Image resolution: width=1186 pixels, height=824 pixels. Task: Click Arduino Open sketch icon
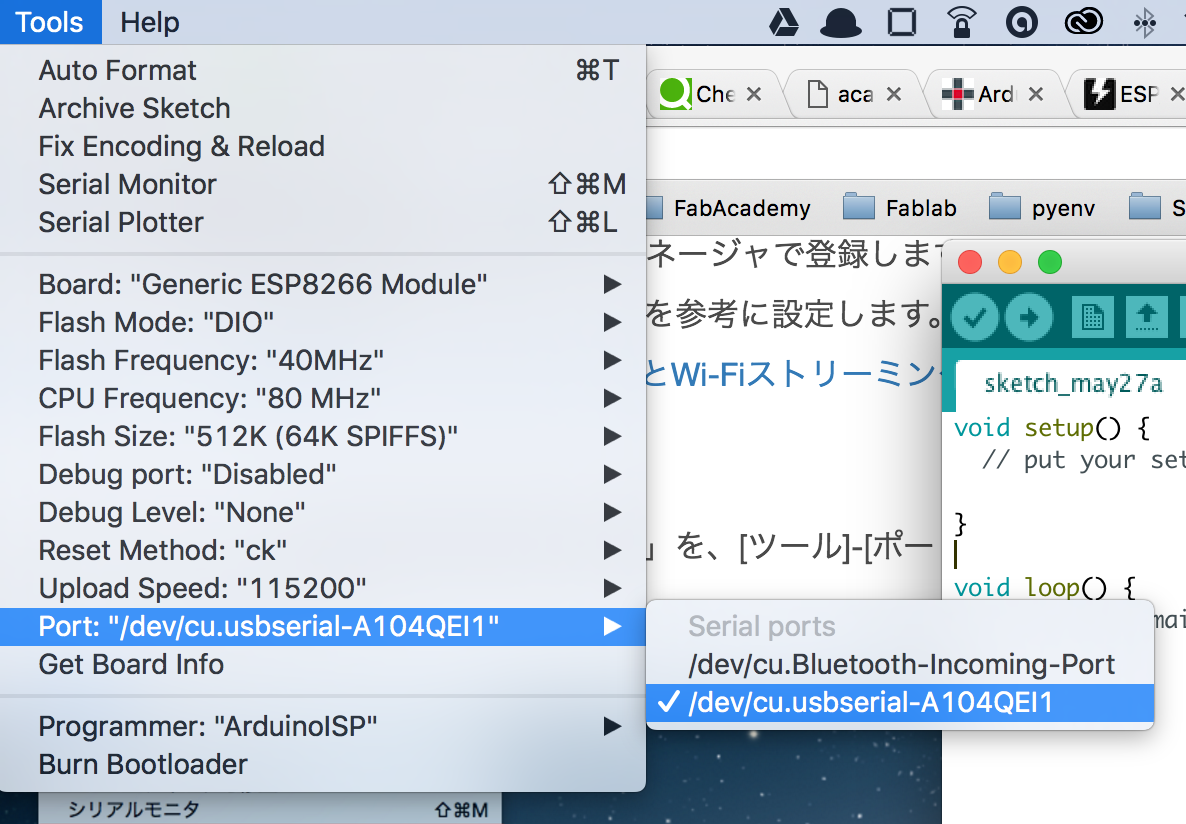[x=1147, y=316]
